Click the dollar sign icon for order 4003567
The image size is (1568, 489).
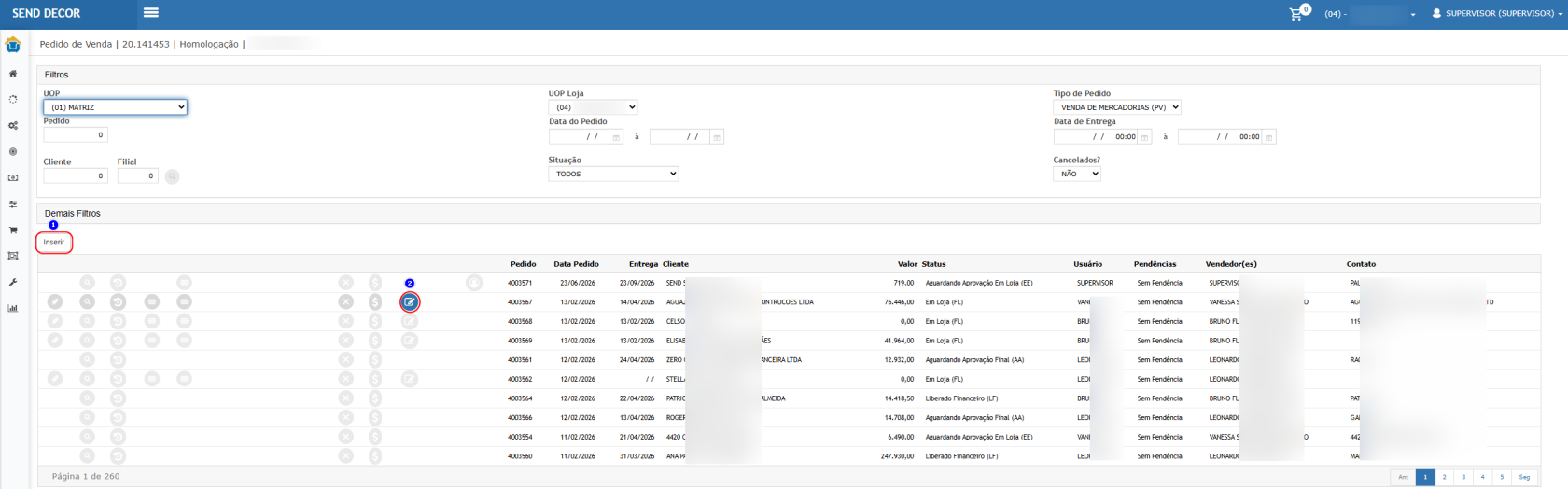[x=375, y=302]
